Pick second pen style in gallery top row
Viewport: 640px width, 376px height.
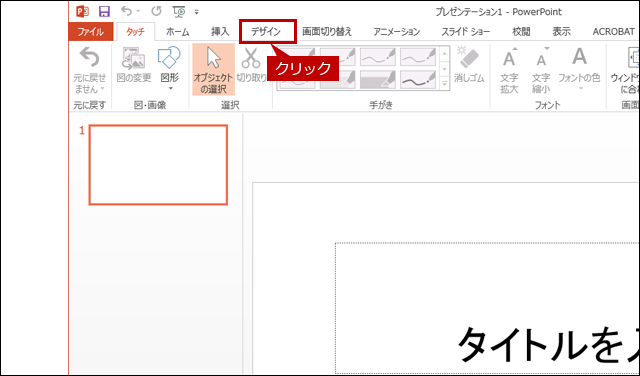338,56
